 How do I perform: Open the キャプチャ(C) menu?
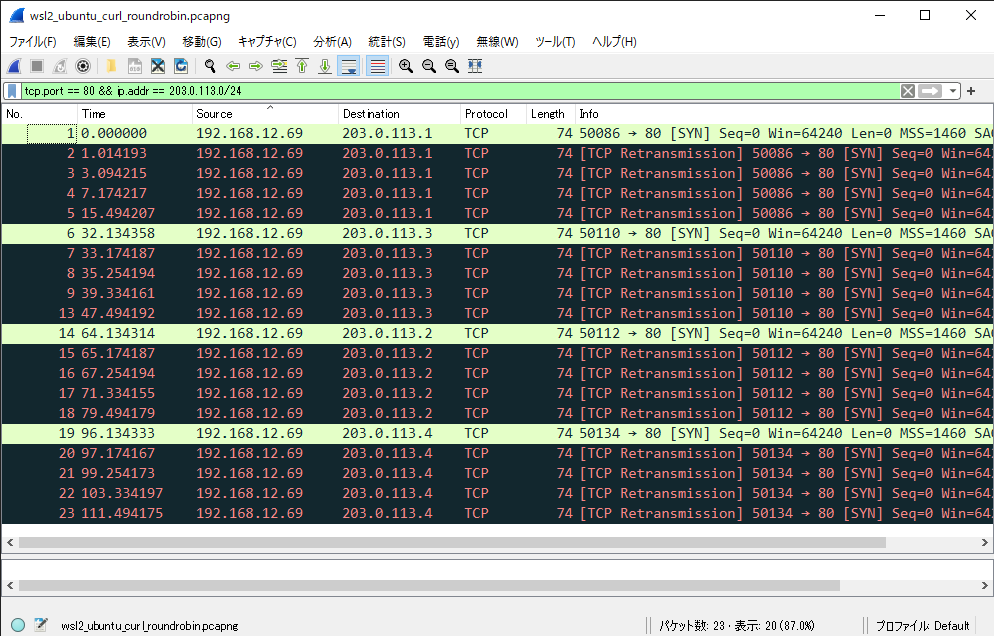point(267,42)
